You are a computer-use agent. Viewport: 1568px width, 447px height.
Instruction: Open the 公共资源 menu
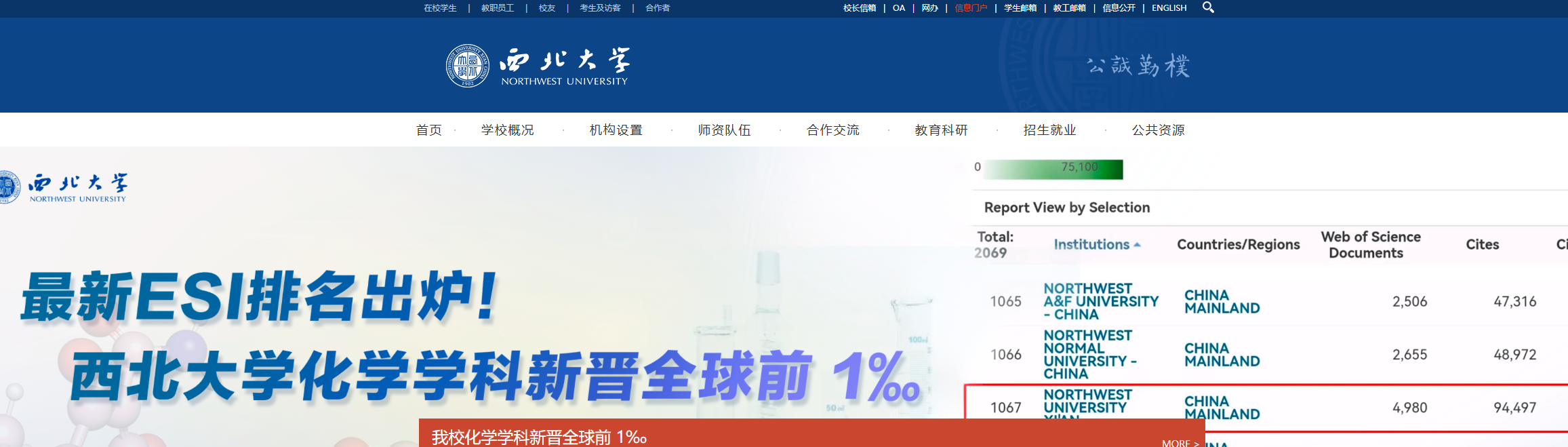1159,130
